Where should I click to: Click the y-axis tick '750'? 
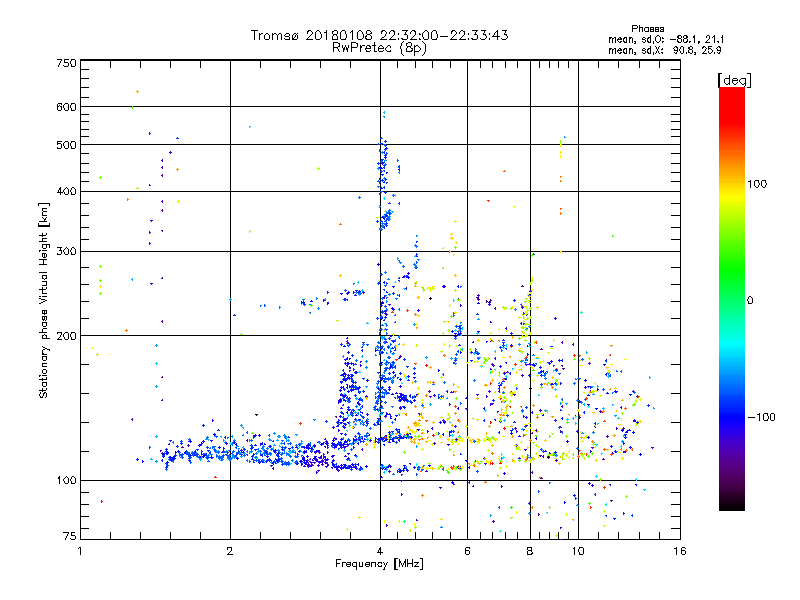pos(66,63)
